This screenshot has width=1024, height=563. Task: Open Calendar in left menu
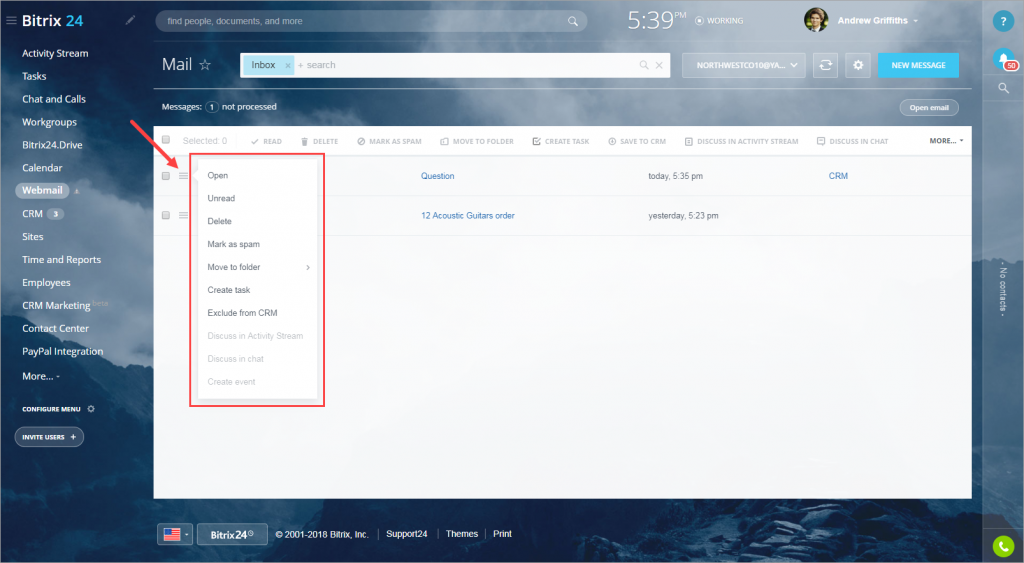click(x=42, y=168)
